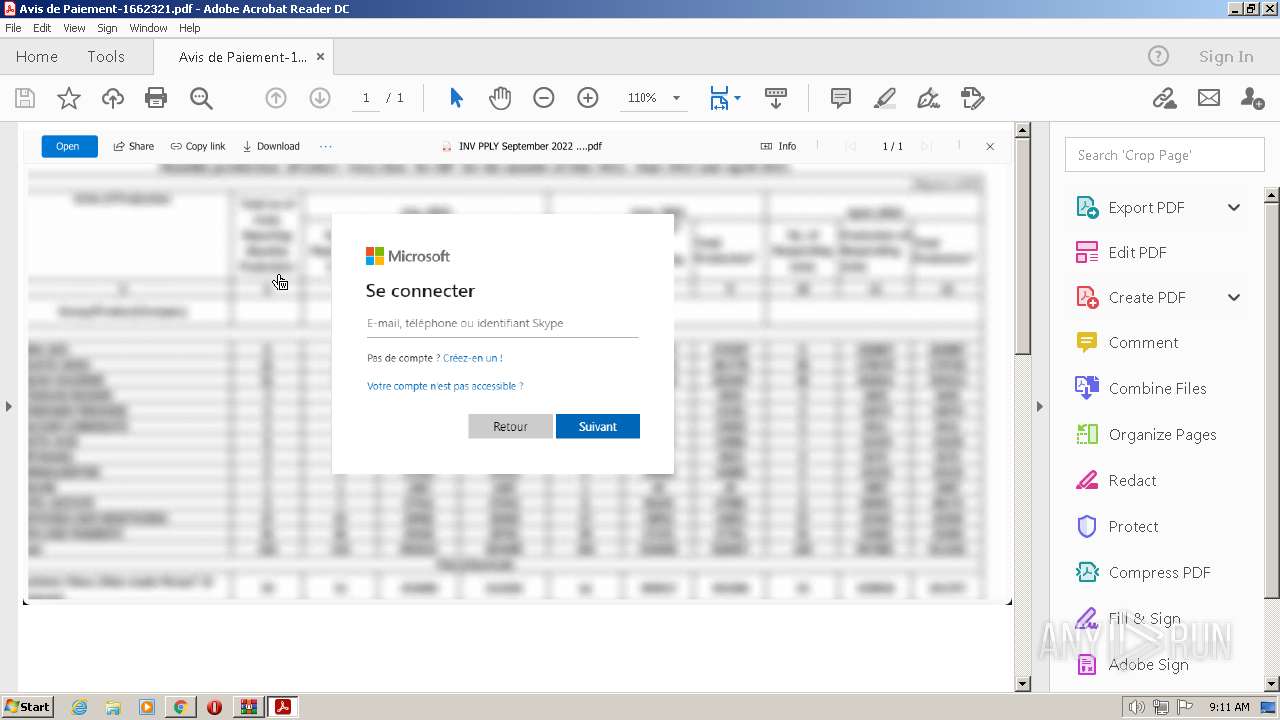Open the View menu

click(74, 28)
